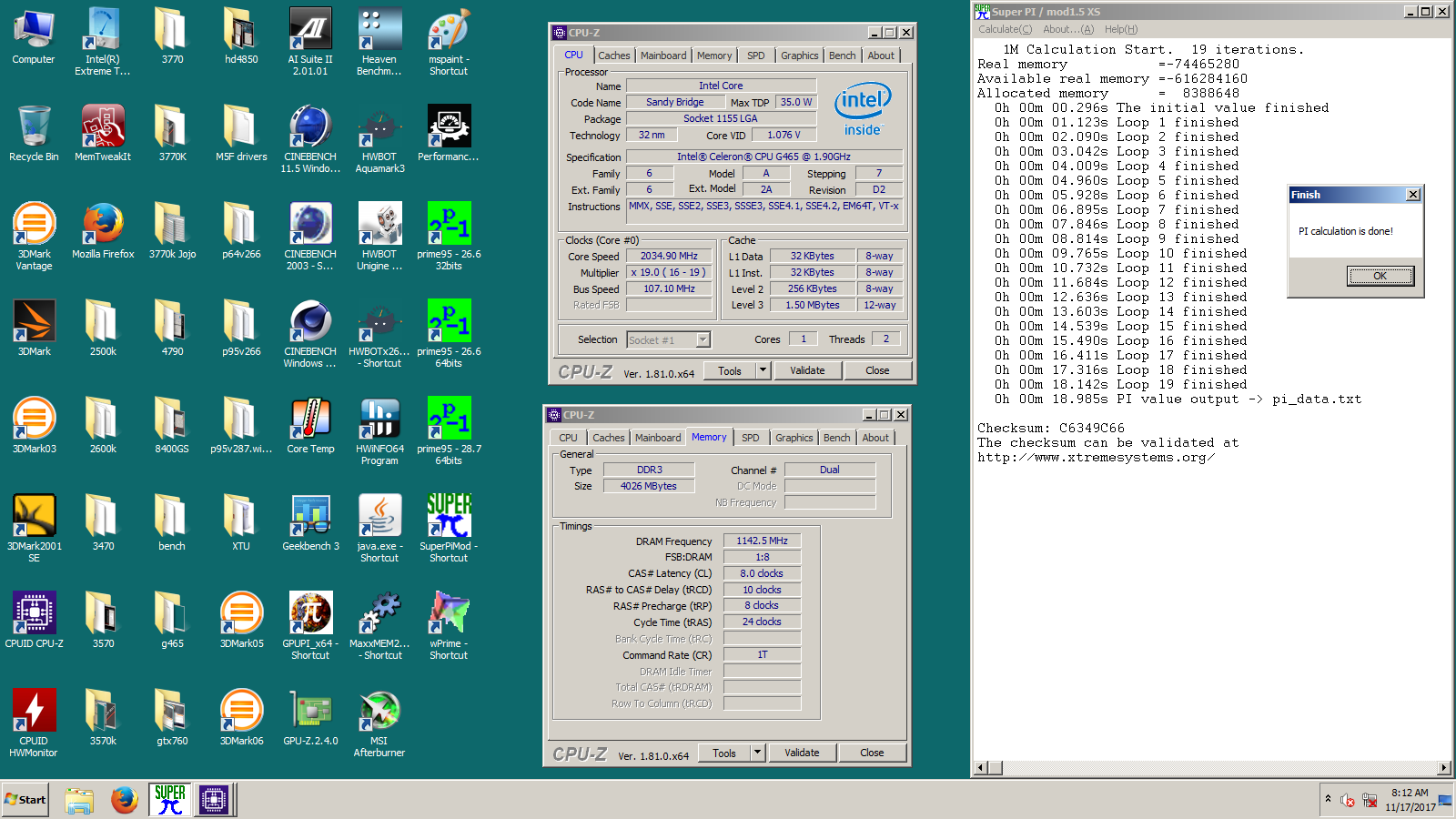This screenshot has height=819, width=1456.
Task: Open AI Suite II 2.01.01 shortcut
Action: click(310, 41)
